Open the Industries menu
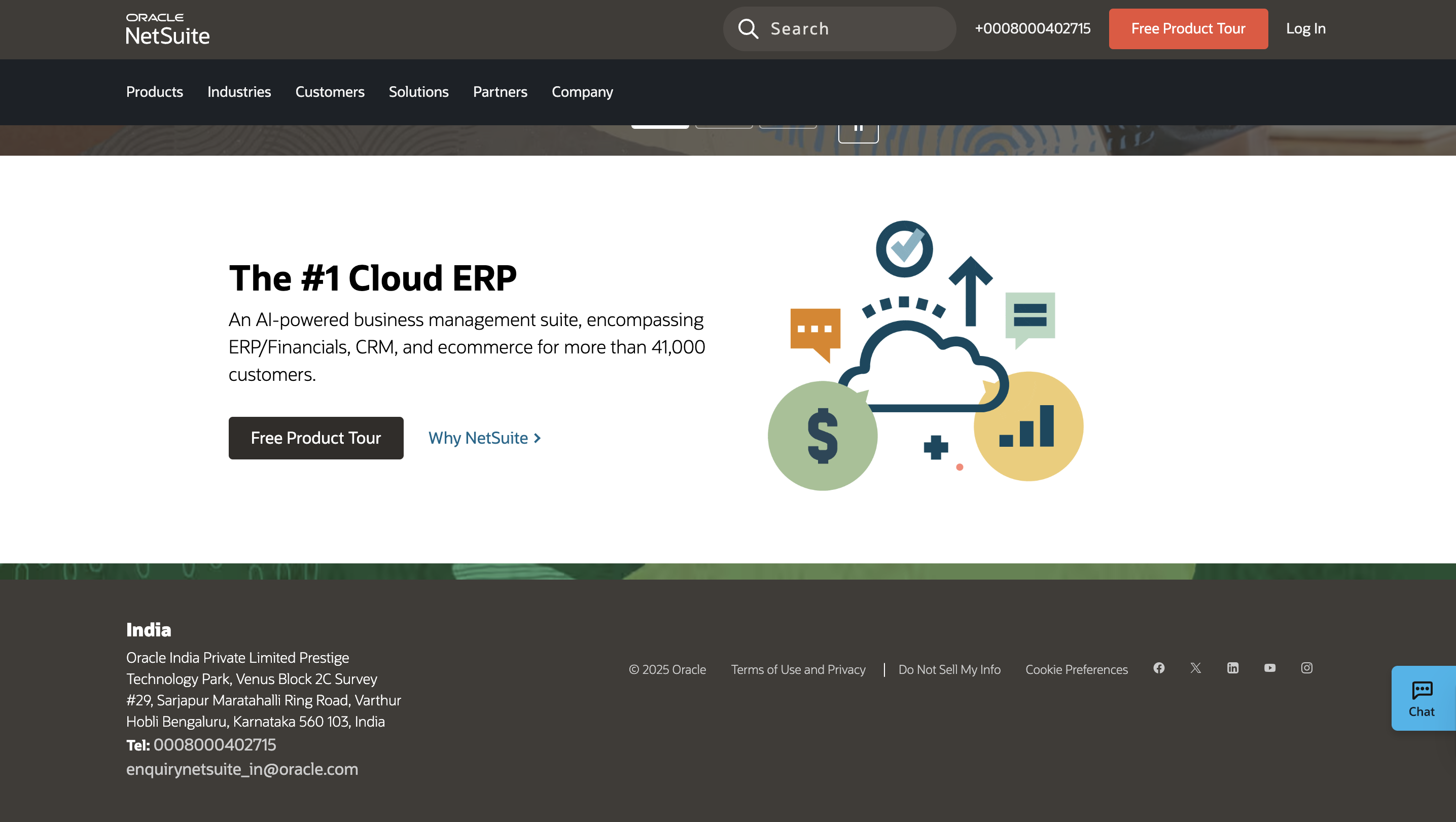The height and width of the screenshot is (822, 1456). coord(239,92)
